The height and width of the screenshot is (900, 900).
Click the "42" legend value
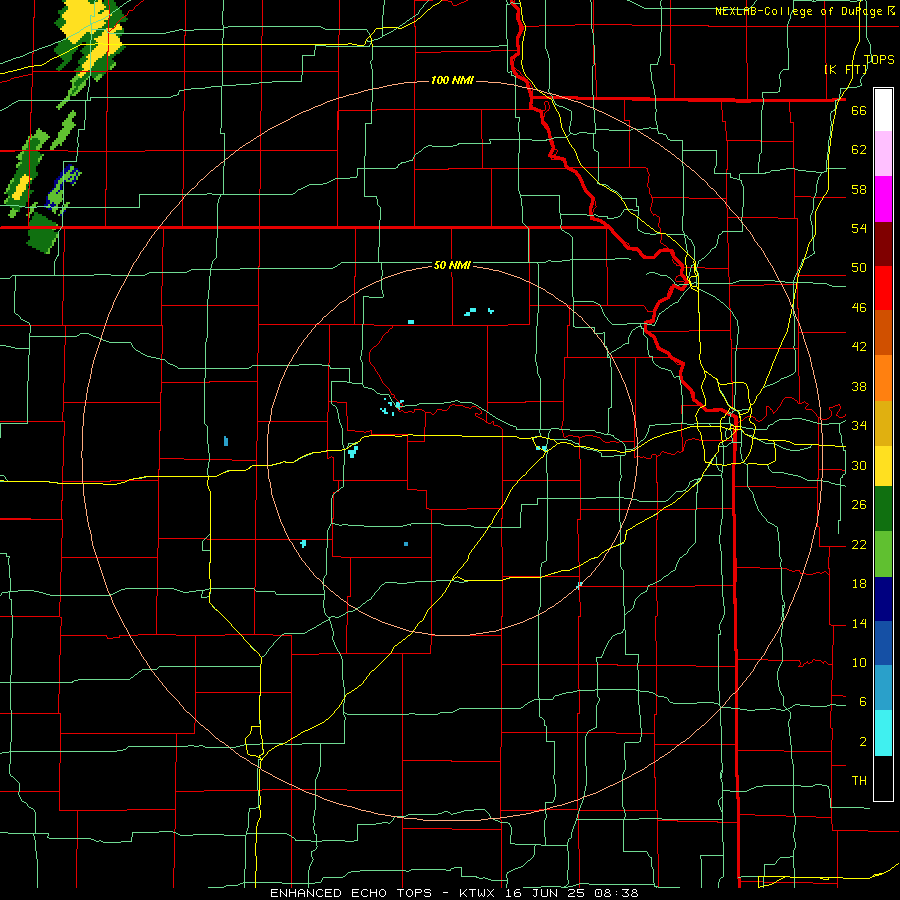(x=859, y=347)
